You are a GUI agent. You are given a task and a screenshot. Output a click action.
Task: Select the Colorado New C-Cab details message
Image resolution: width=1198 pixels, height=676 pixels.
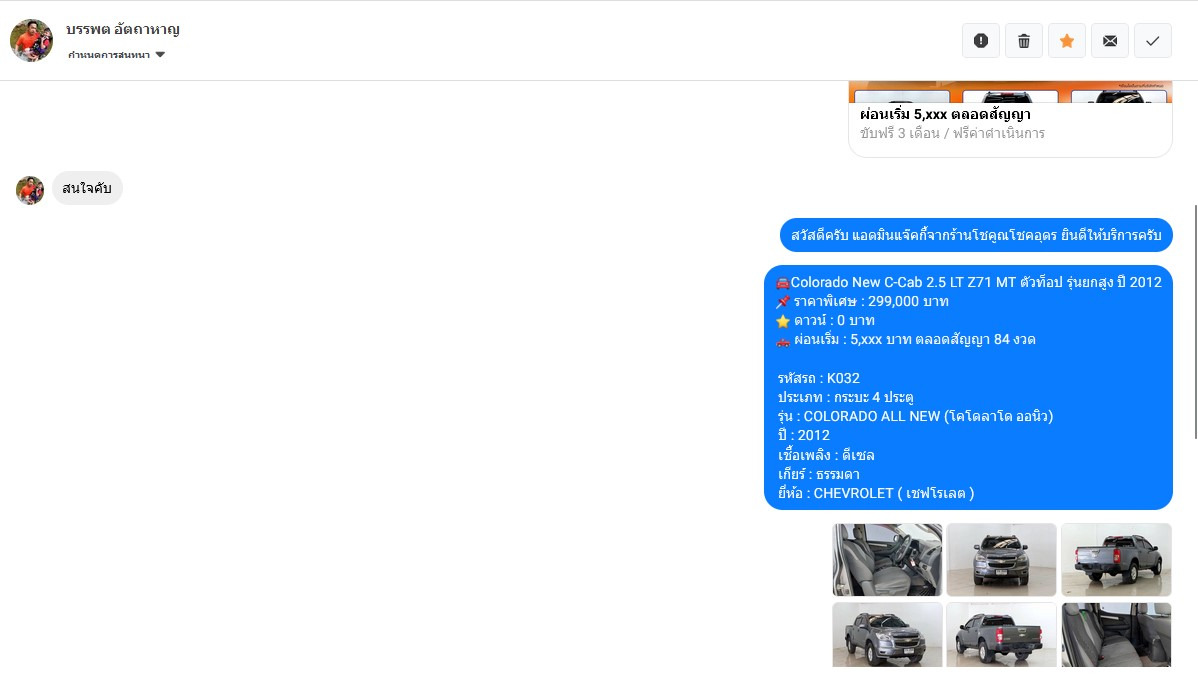tap(968, 387)
